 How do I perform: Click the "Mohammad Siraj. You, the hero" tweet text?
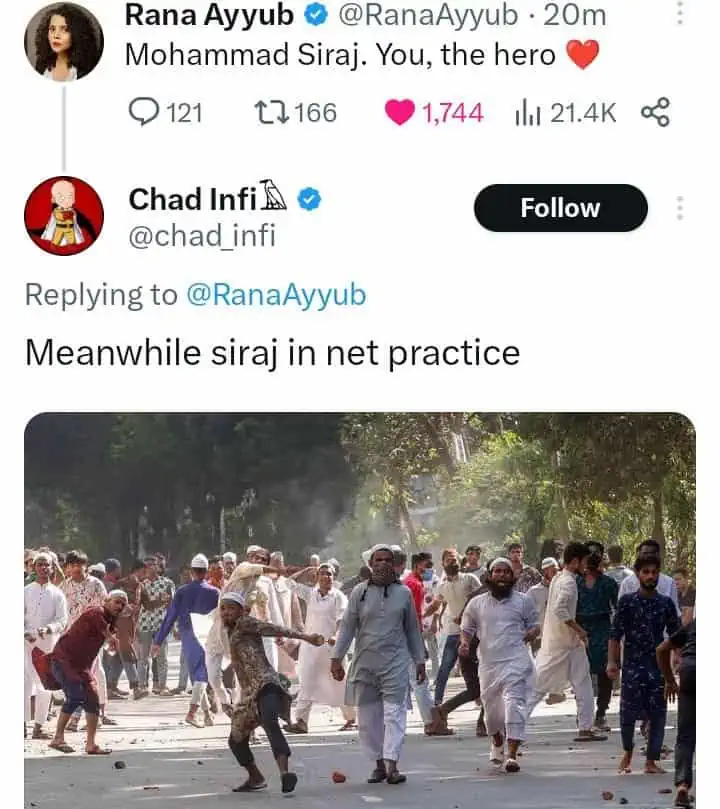pyautogui.click(x=340, y=55)
